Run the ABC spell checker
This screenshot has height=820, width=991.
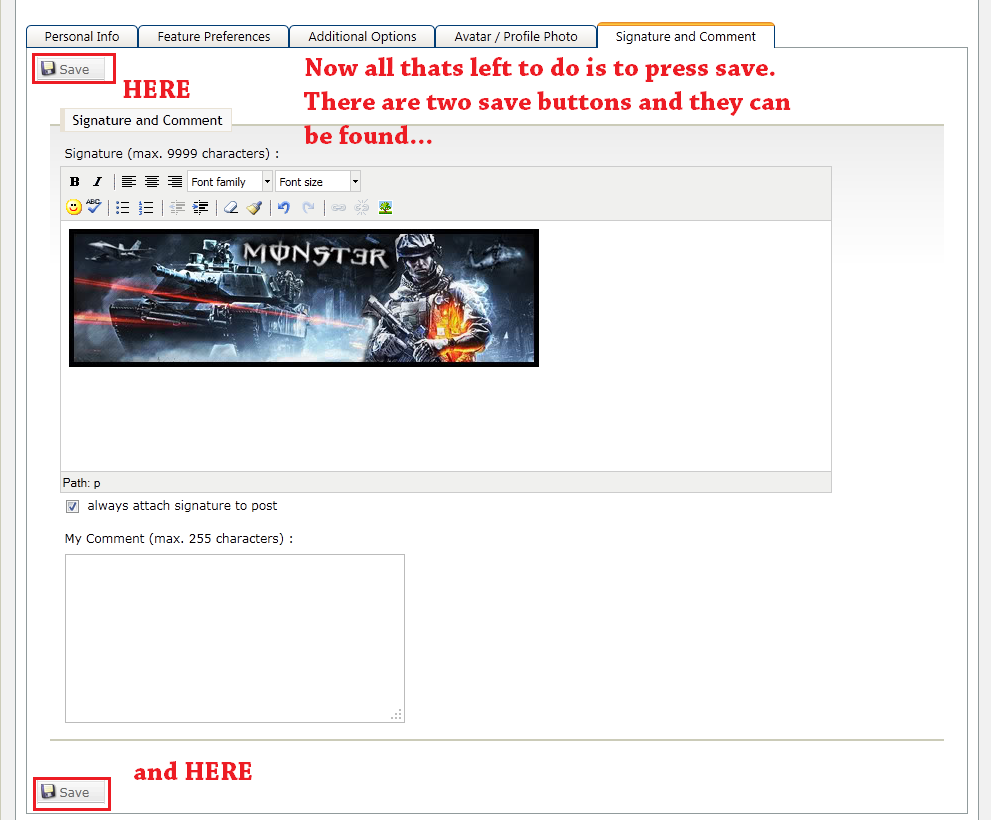tap(94, 207)
